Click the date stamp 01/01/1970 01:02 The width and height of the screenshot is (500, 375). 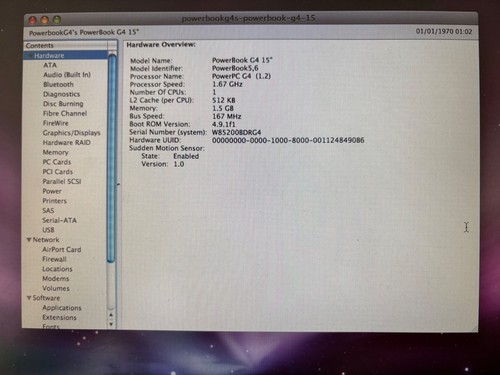click(444, 32)
